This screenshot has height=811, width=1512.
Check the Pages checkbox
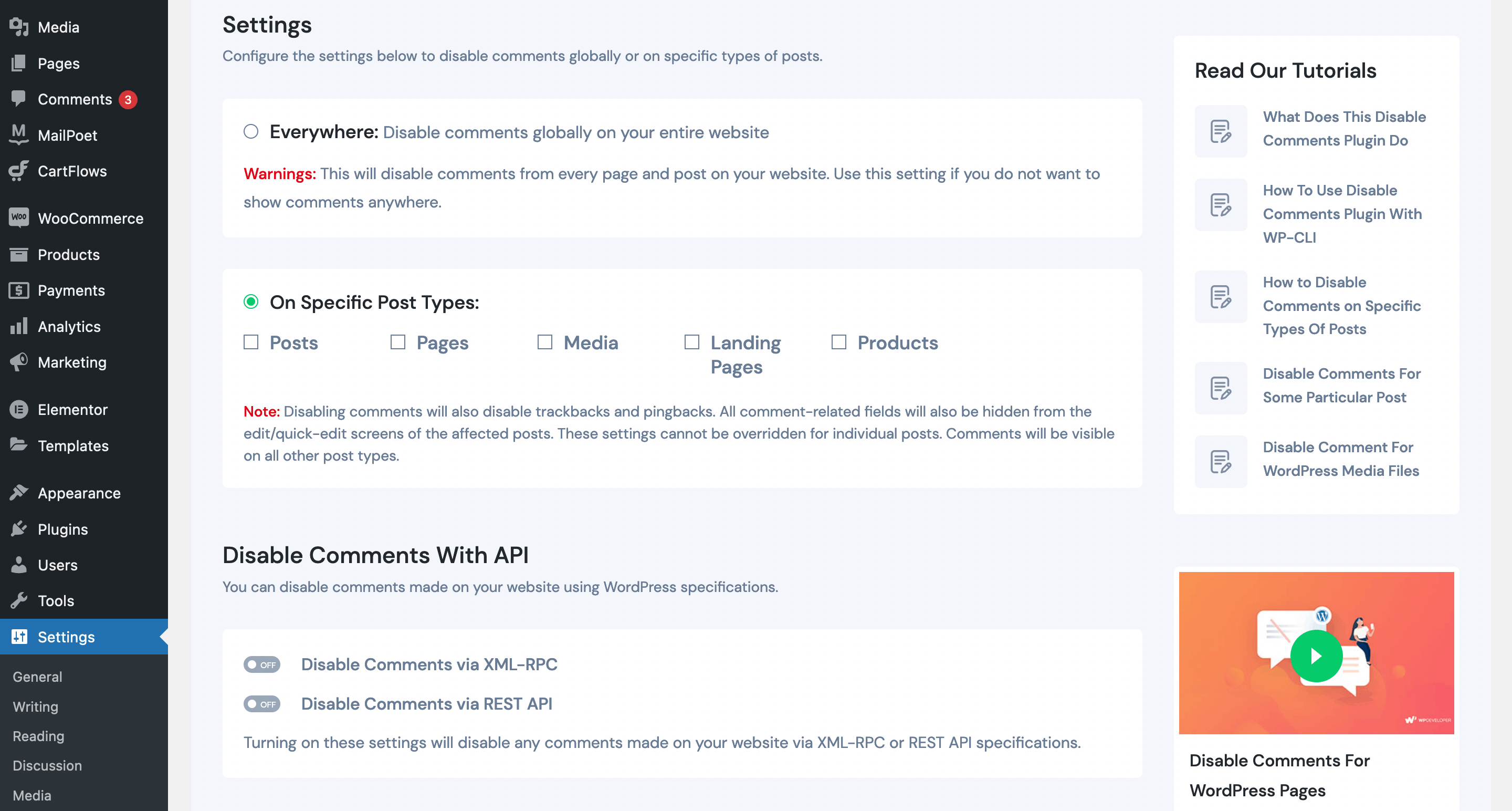398,342
